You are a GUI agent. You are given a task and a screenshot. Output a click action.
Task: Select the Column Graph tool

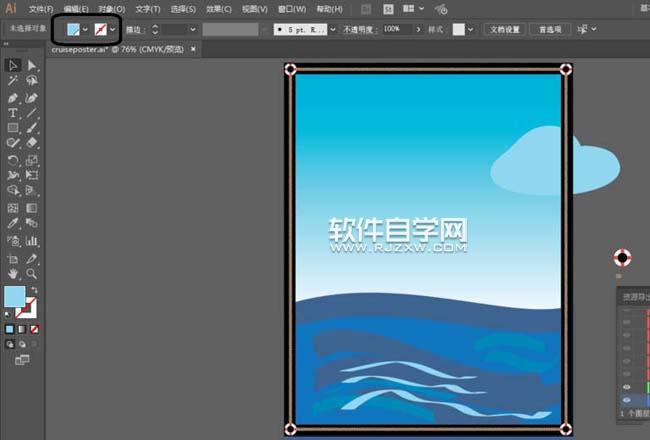(x=32, y=241)
